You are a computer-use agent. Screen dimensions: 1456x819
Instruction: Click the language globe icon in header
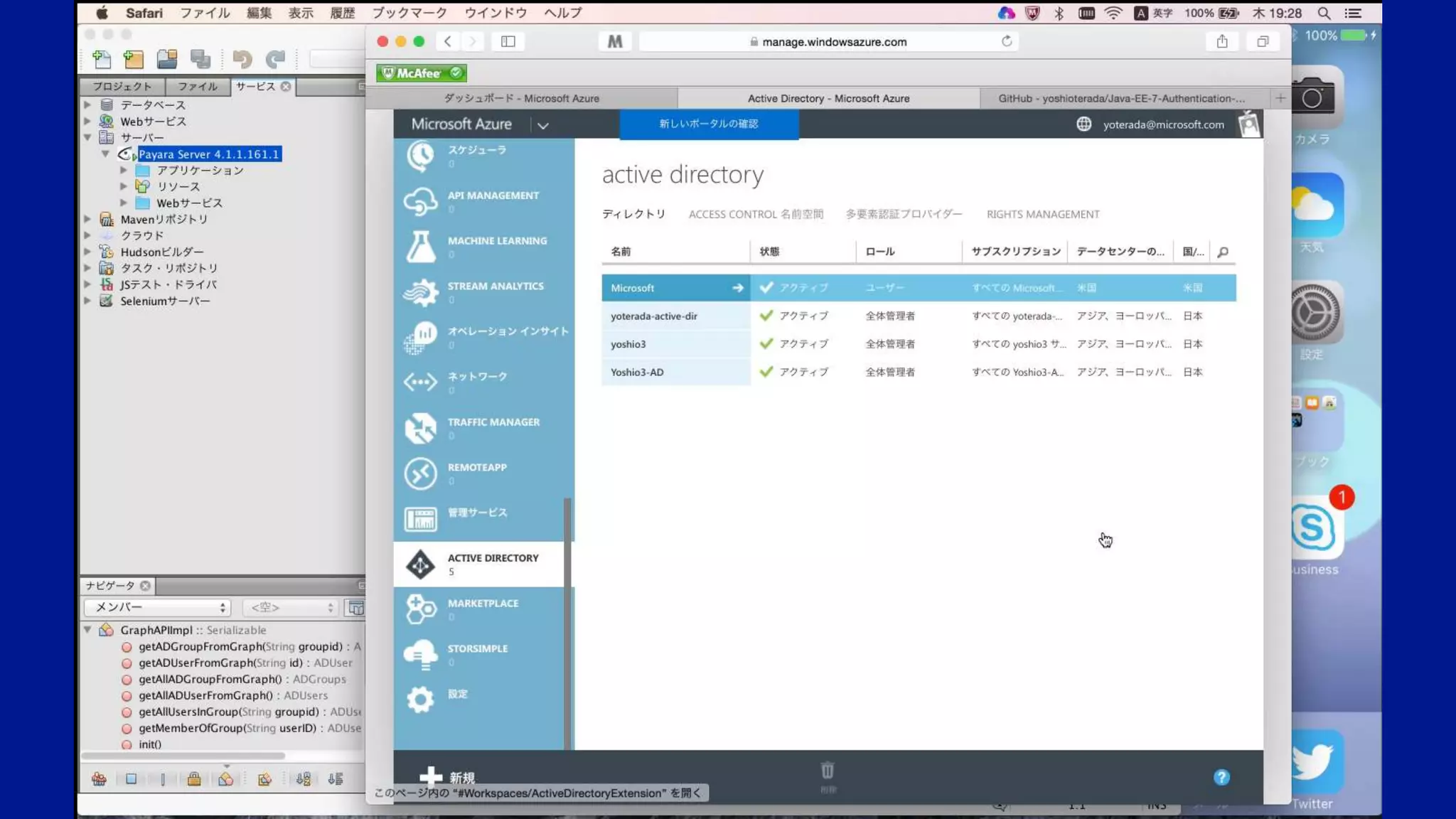pos(1083,124)
